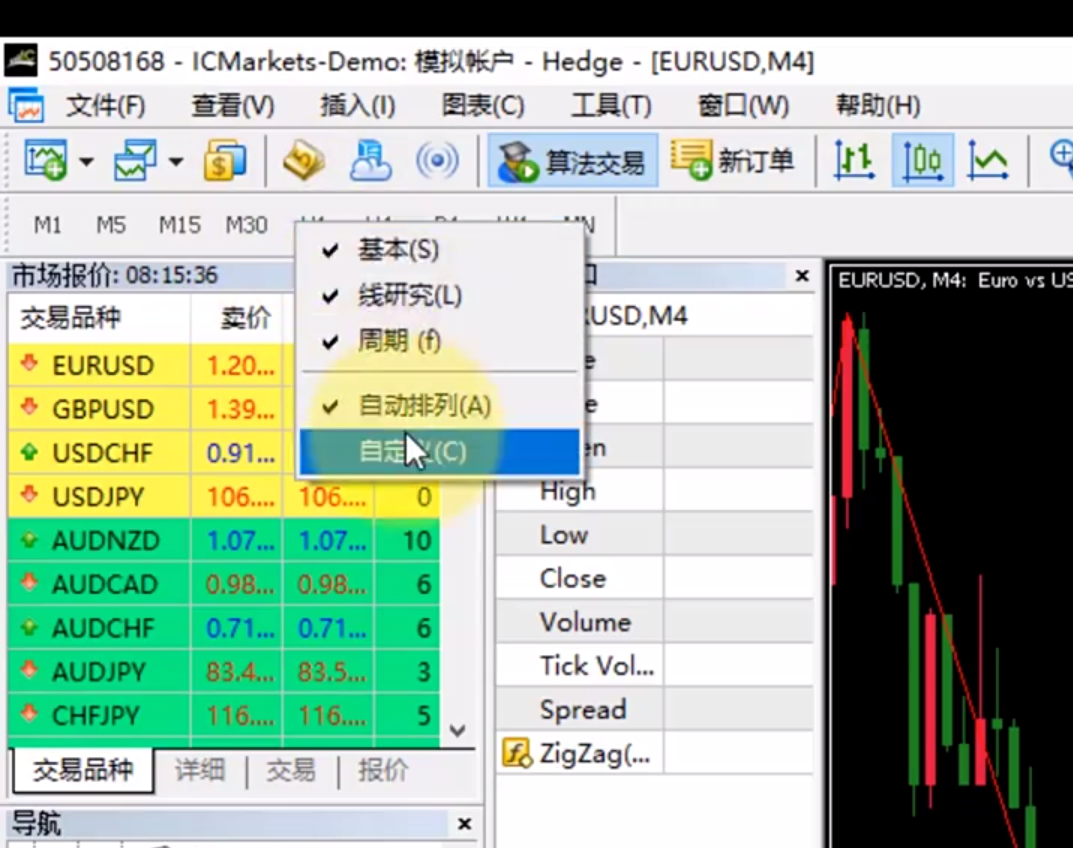Open the 查看(V) menu
Screen dimensions: 1073x848
pos(233,106)
